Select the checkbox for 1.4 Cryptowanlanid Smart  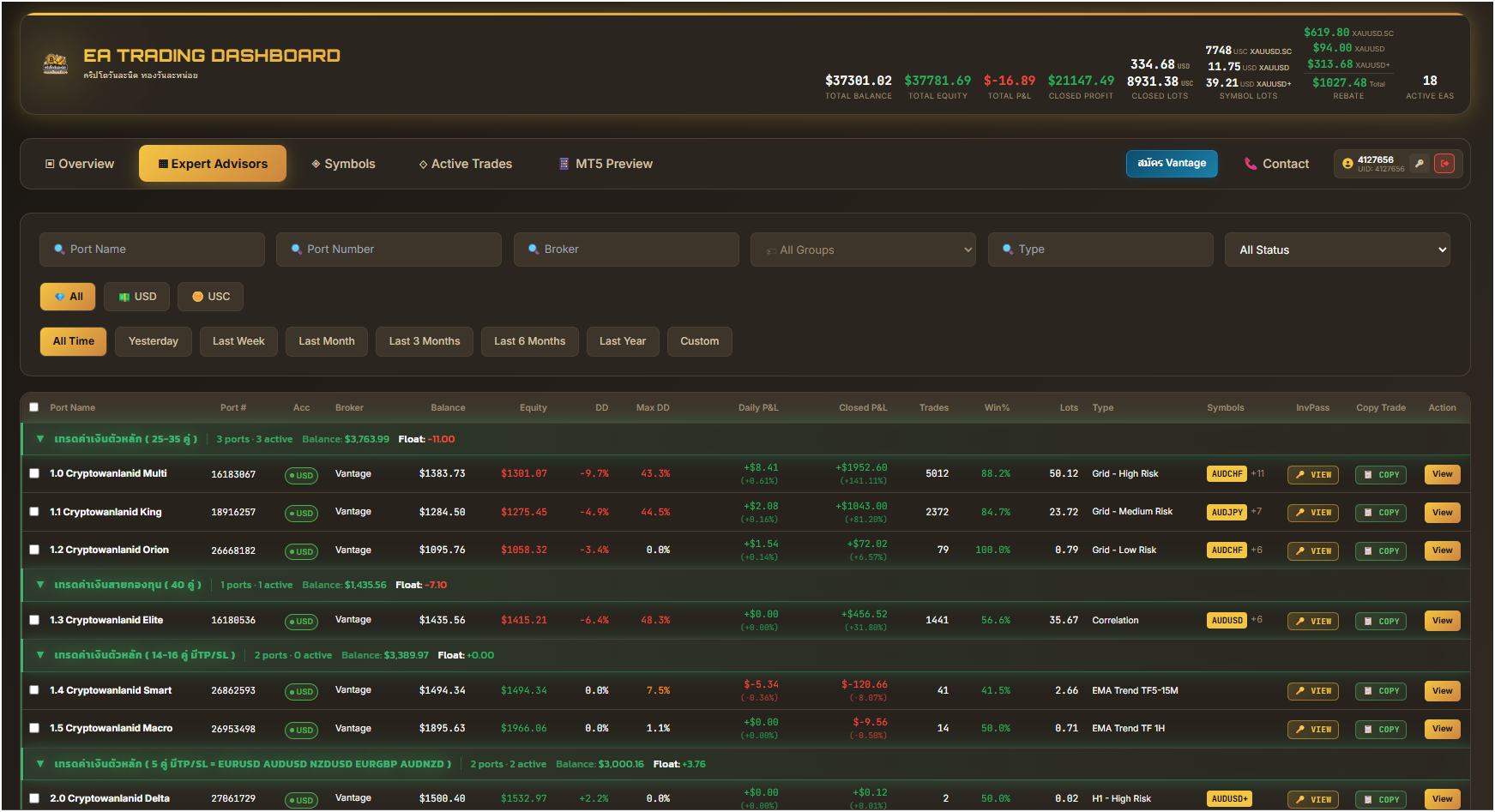[x=34, y=690]
